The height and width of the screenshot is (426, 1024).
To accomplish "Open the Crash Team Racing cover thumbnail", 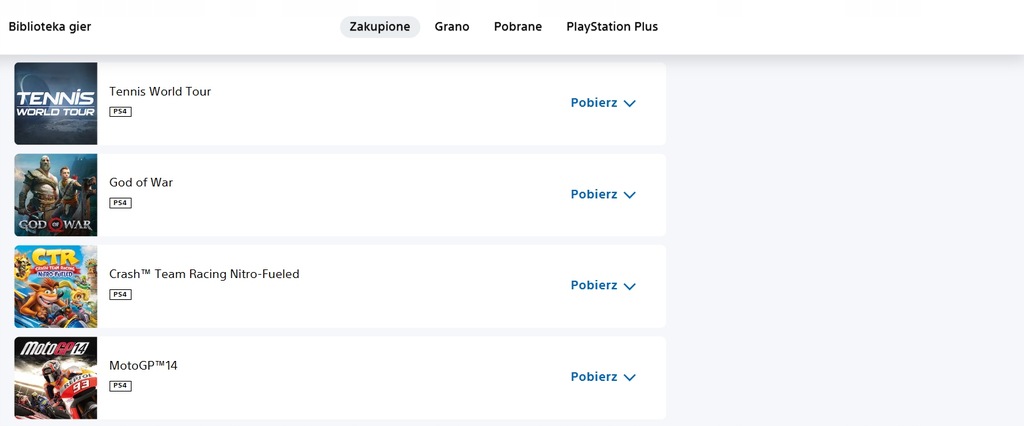I will tap(56, 286).
